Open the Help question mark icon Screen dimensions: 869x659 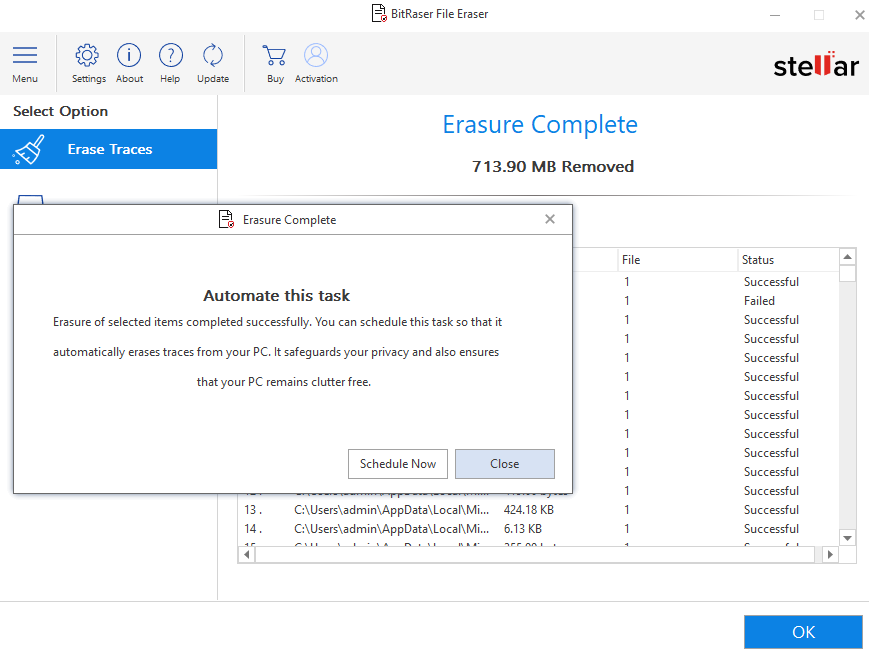[171, 55]
